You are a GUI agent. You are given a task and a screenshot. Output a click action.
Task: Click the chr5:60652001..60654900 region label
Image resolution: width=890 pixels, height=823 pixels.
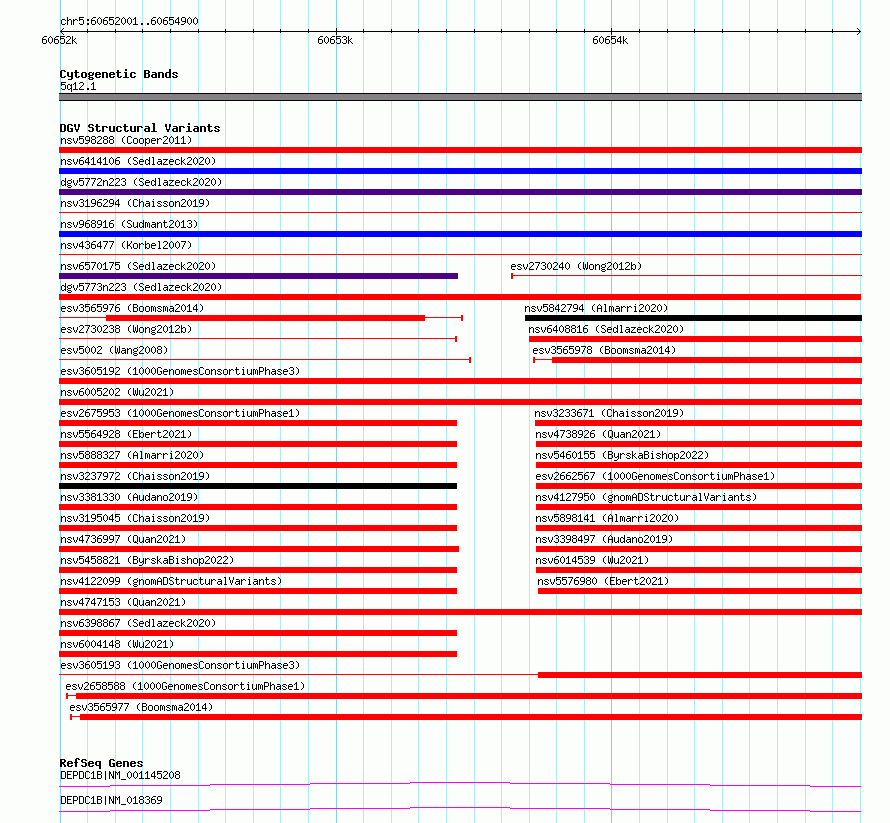point(129,21)
